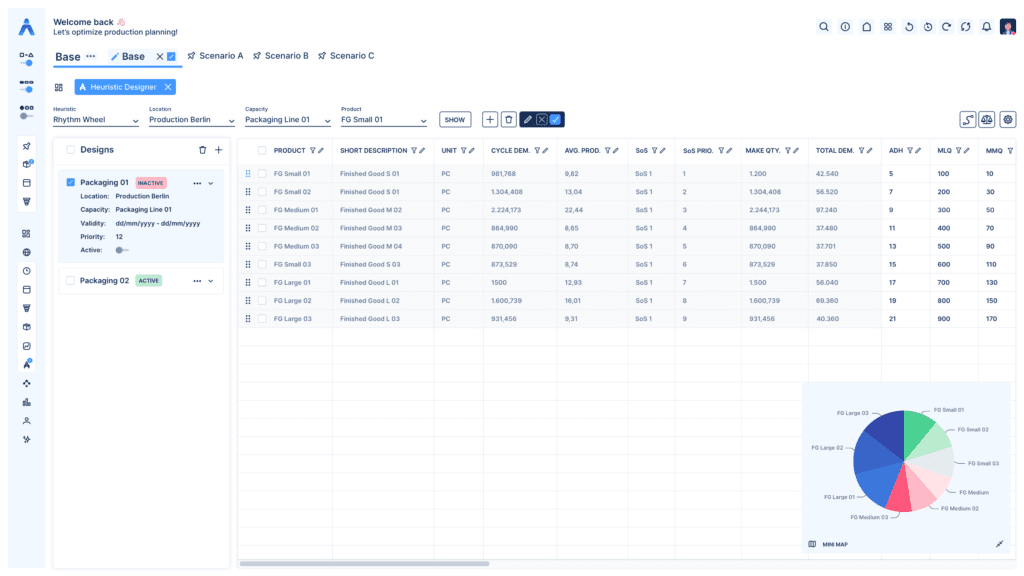Click the balance scale icon
Screen dimensions: 1024x576
pyautogui.click(x=987, y=120)
